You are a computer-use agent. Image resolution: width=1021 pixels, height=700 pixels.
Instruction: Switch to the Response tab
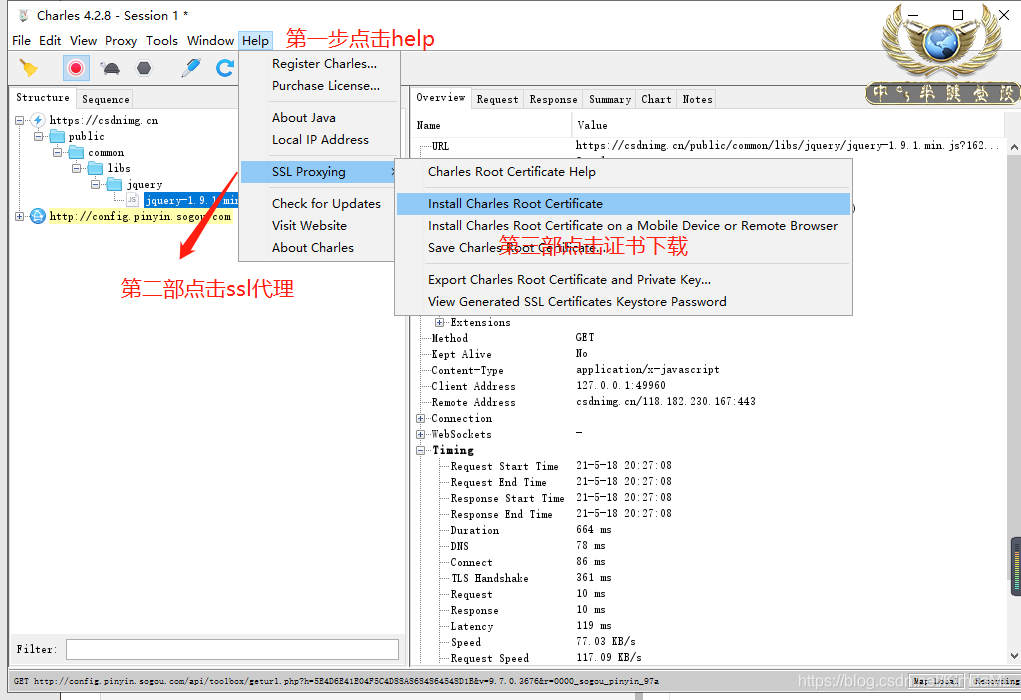[553, 99]
